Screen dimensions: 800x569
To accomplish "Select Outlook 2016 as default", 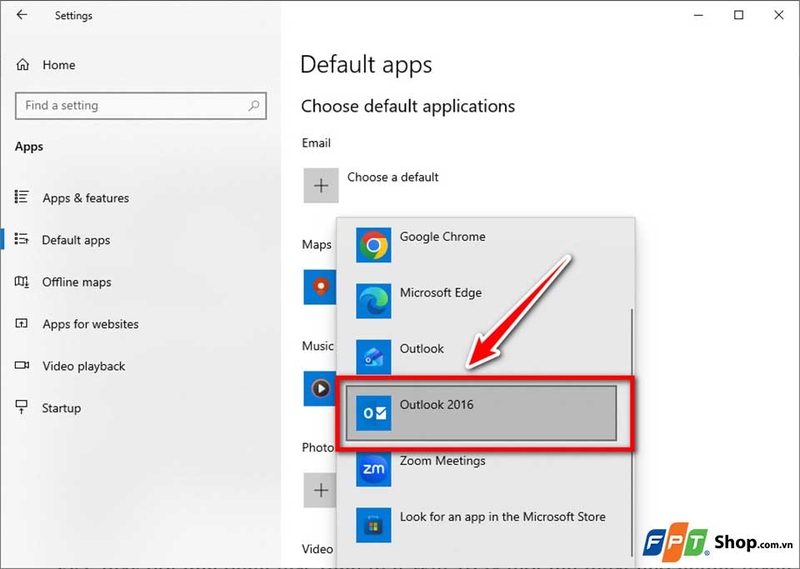I will pos(481,413).
